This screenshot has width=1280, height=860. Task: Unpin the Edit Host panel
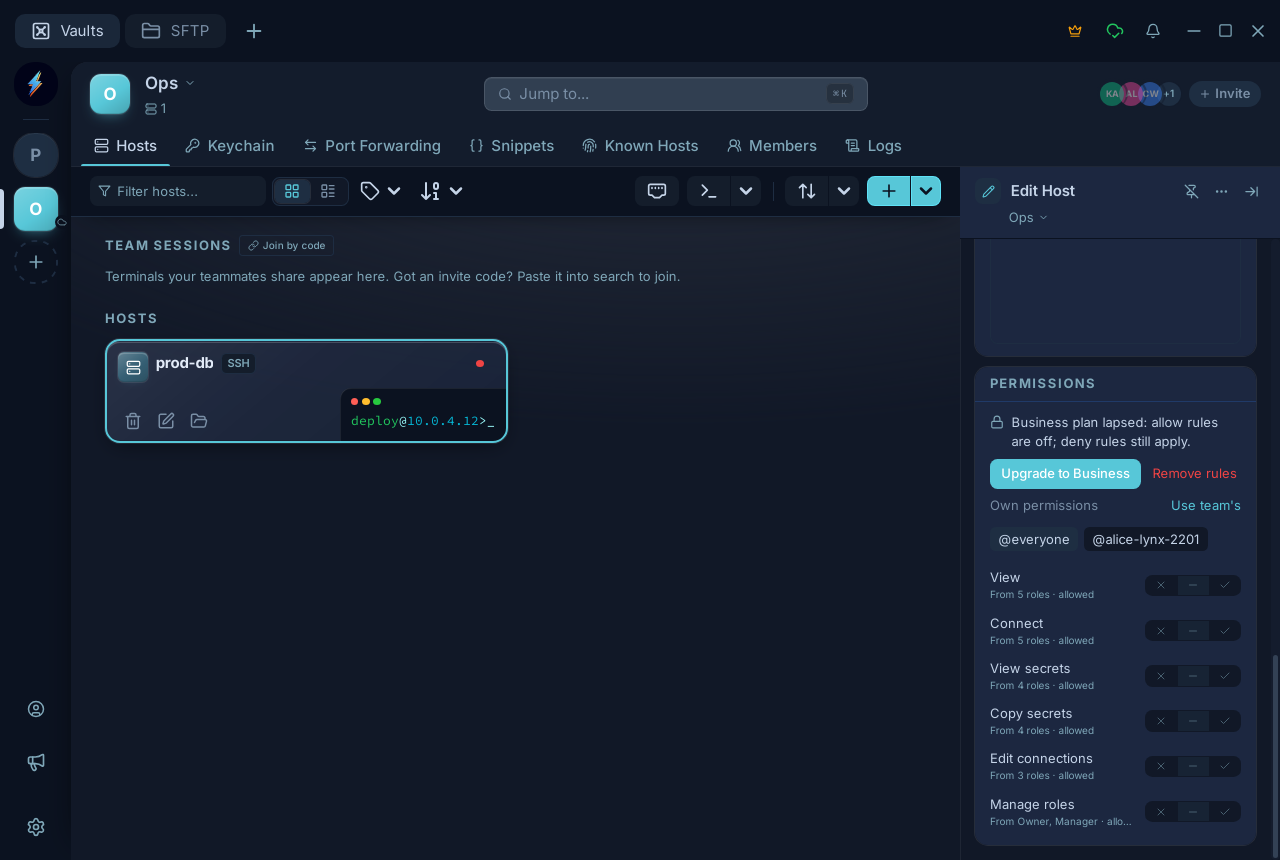point(1191,191)
